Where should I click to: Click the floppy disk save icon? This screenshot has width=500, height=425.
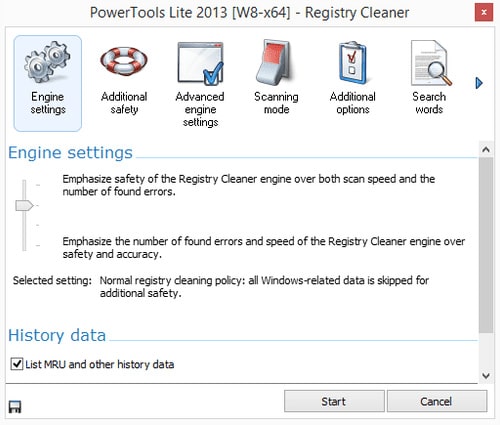pyautogui.click(x=15, y=407)
